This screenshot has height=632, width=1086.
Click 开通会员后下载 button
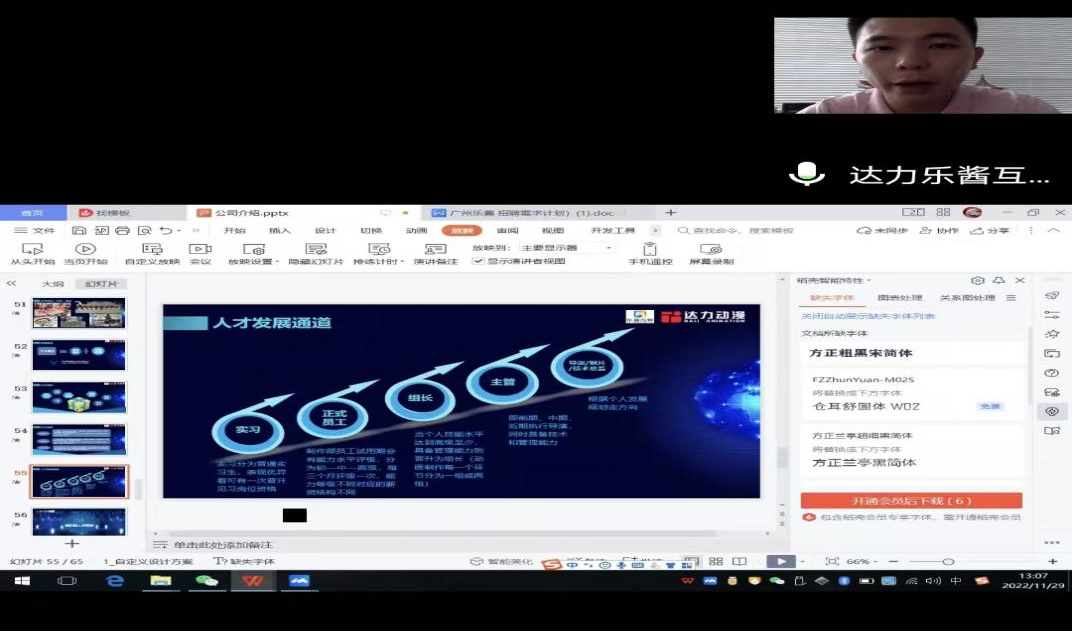(x=911, y=500)
